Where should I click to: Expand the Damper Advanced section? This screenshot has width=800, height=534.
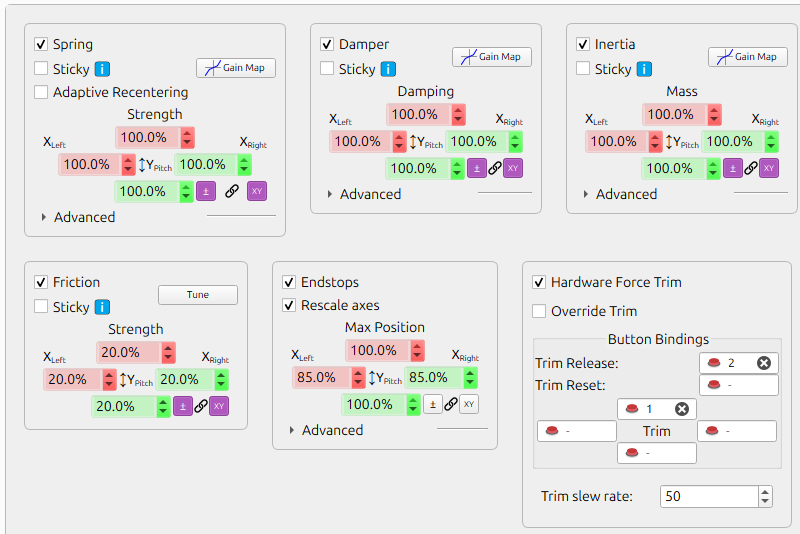(329, 194)
